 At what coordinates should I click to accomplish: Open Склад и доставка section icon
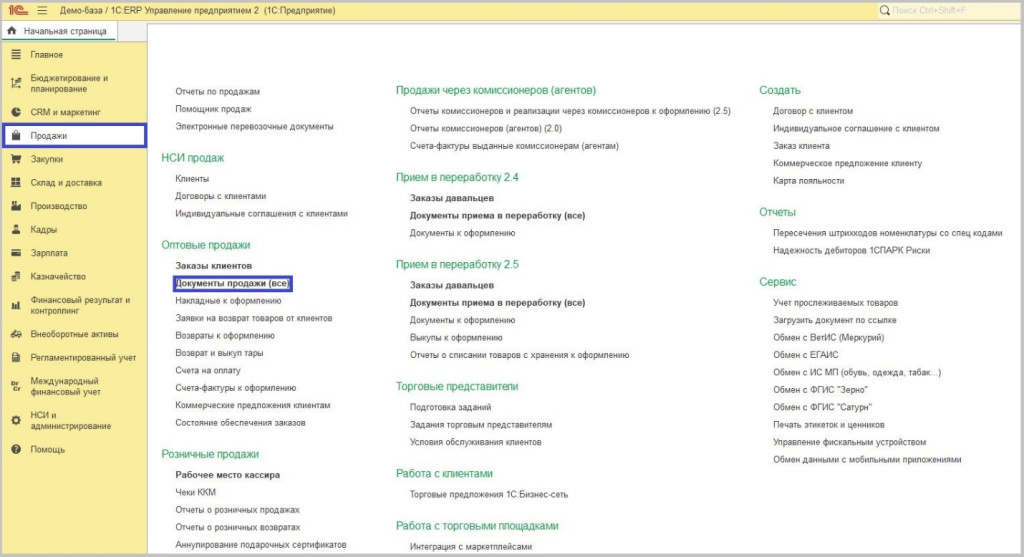tap(16, 183)
